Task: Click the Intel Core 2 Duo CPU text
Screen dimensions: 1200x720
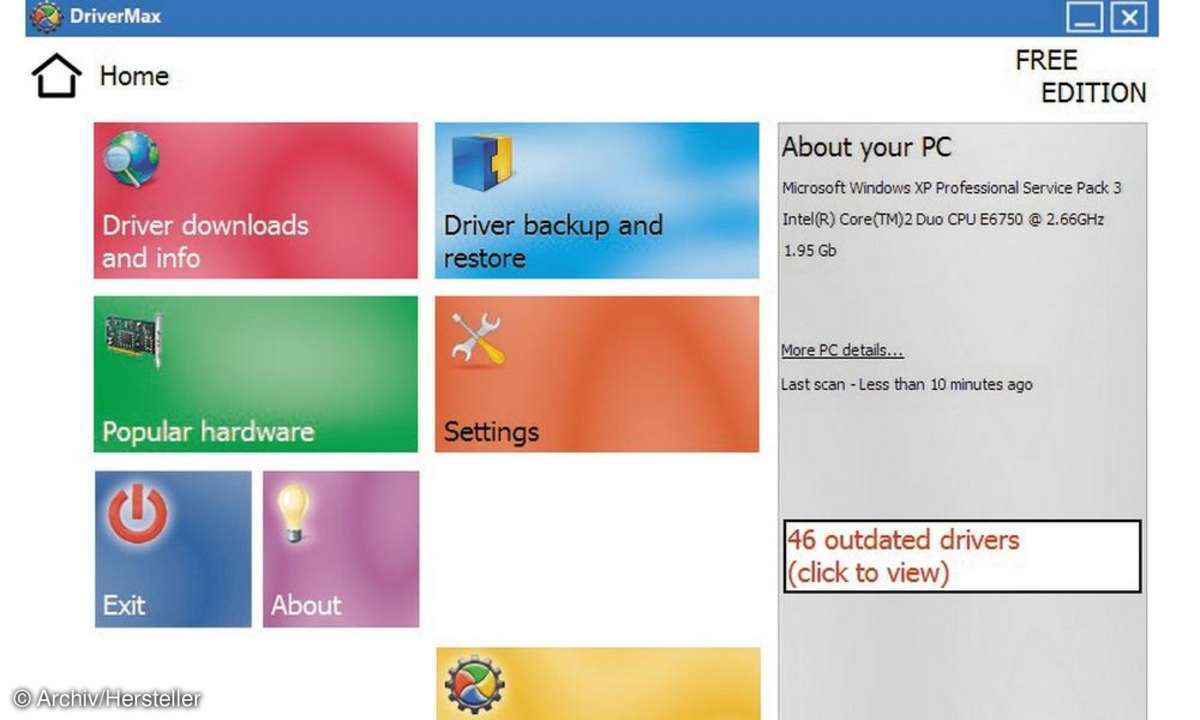Action: point(943,219)
